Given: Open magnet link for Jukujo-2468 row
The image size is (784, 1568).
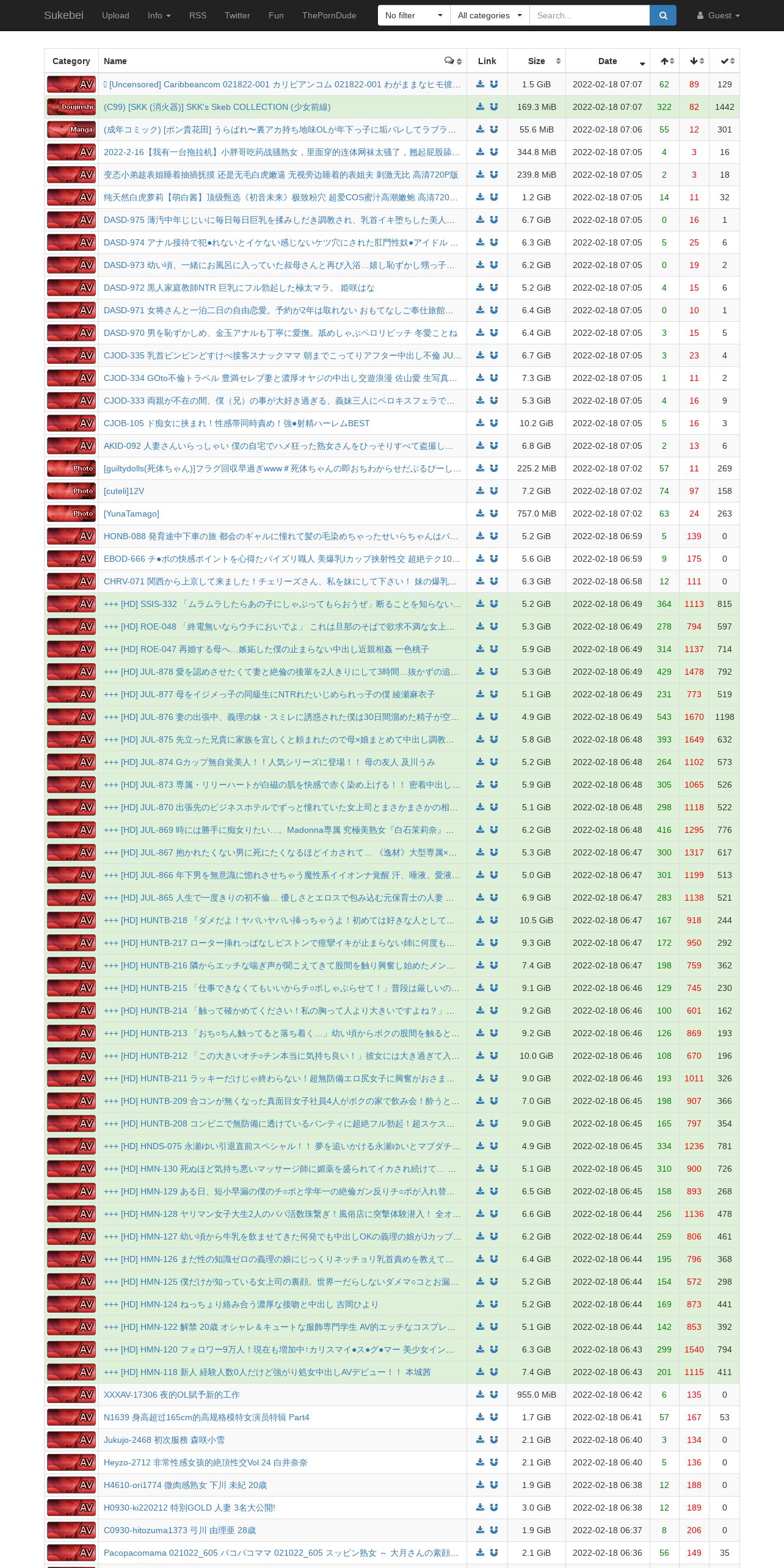Looking at the screenshot, I should [494, 1440].
